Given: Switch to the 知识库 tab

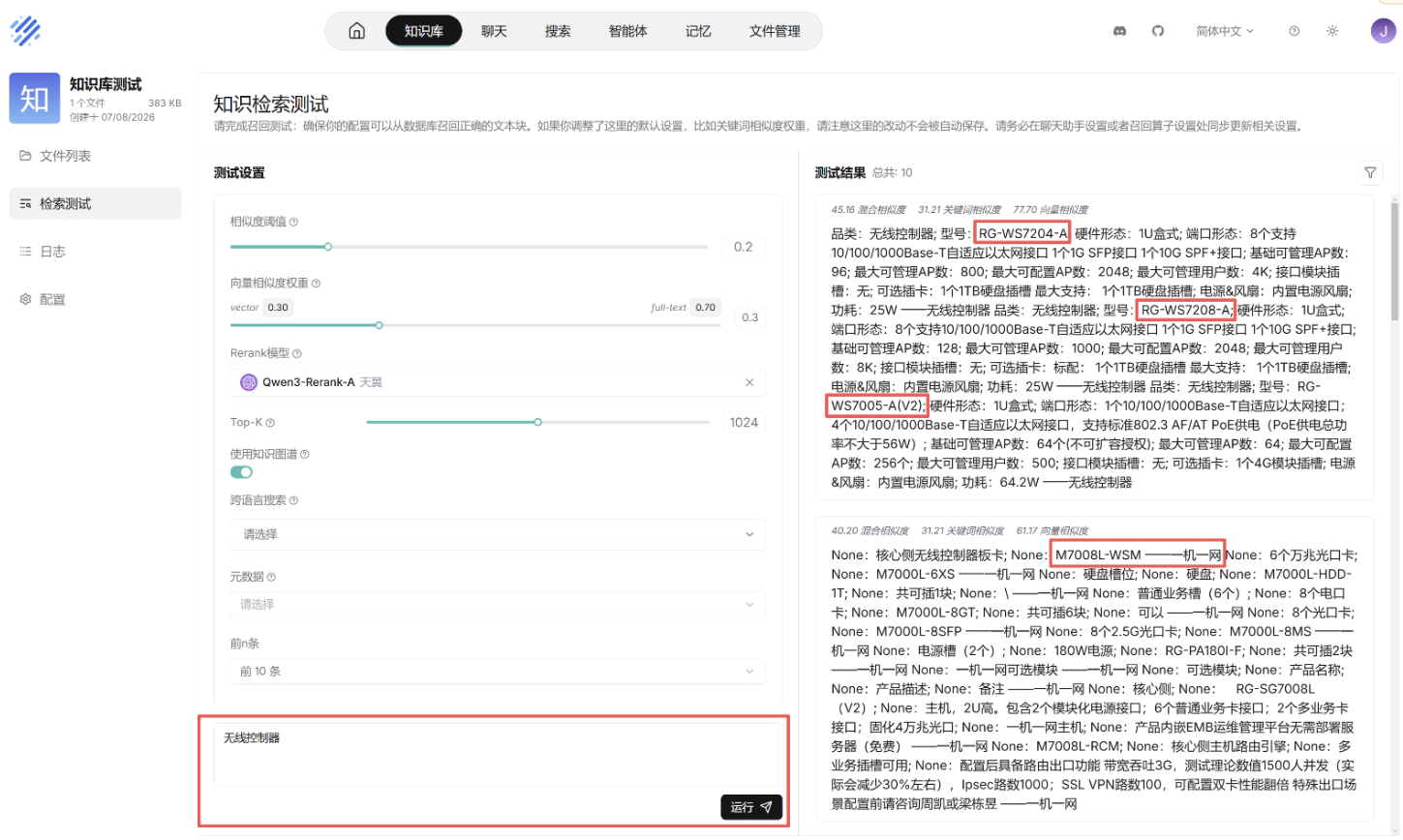Looking at the screenshot, I should coord(423,31).
